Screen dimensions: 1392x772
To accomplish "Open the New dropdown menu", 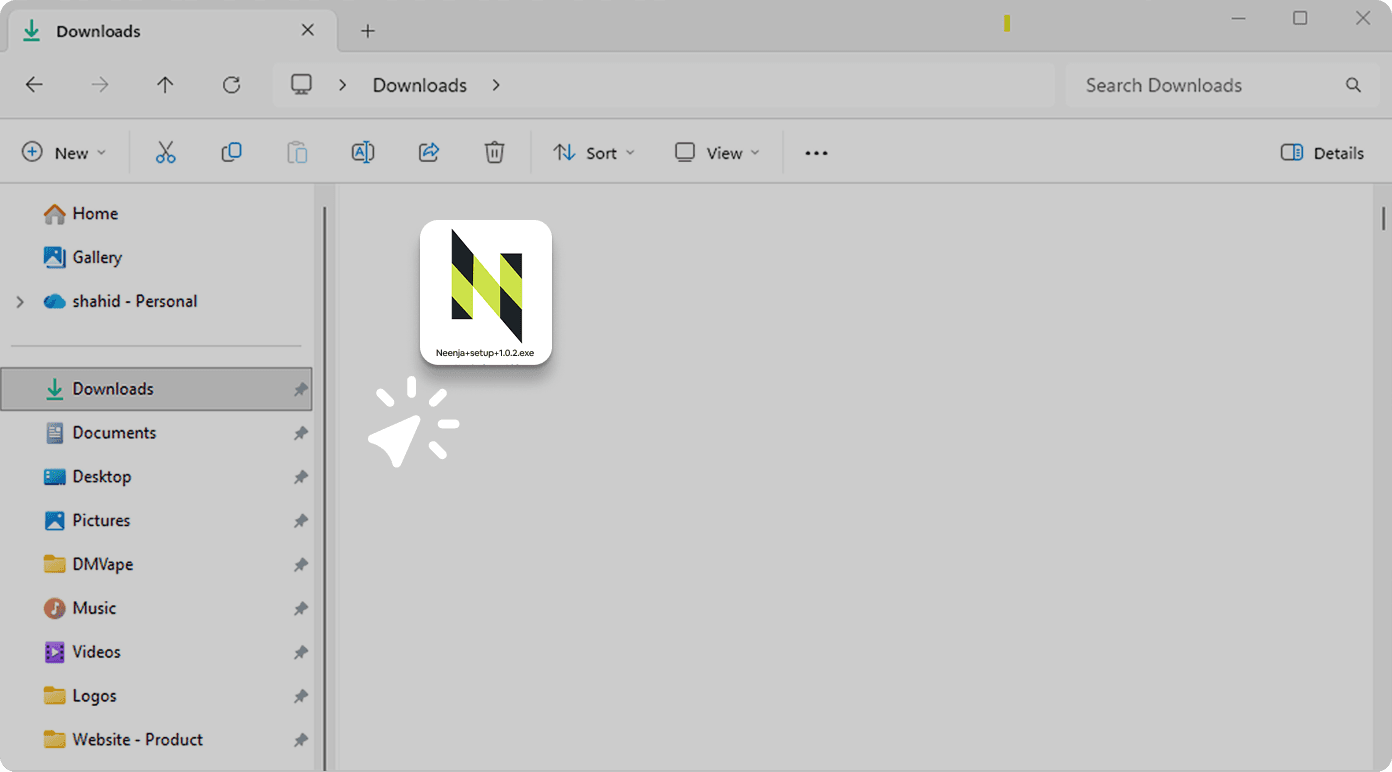I will coord(64,153).
